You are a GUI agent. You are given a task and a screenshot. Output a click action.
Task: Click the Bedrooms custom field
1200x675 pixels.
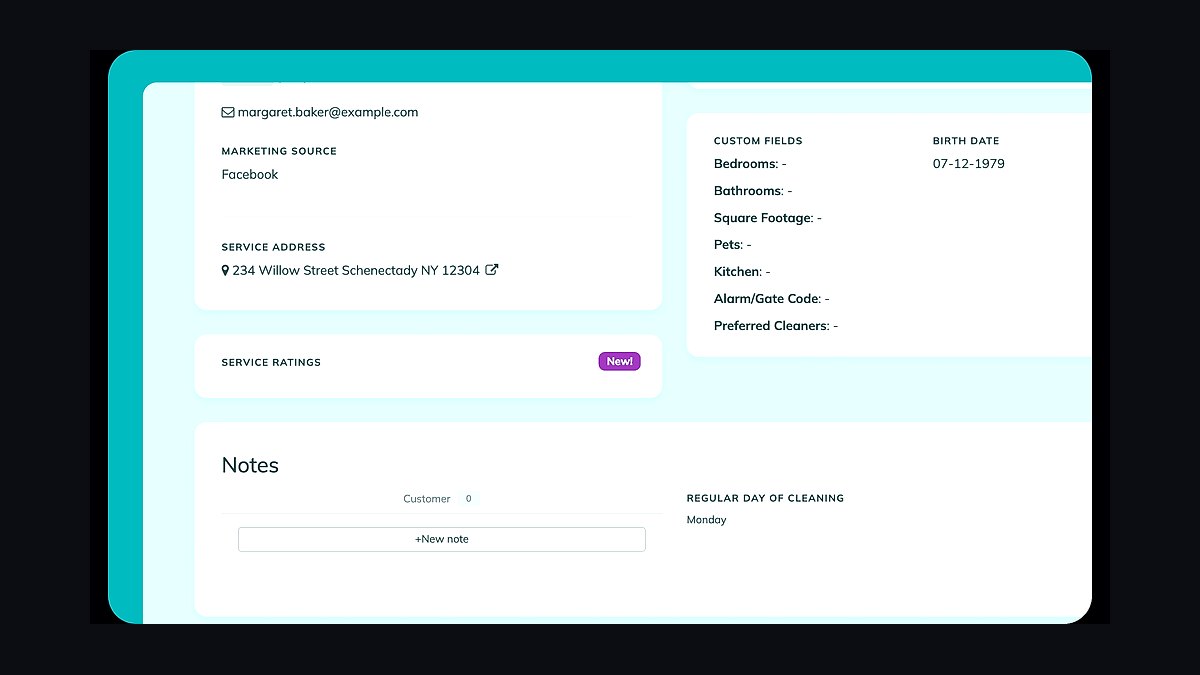(750, 164)
